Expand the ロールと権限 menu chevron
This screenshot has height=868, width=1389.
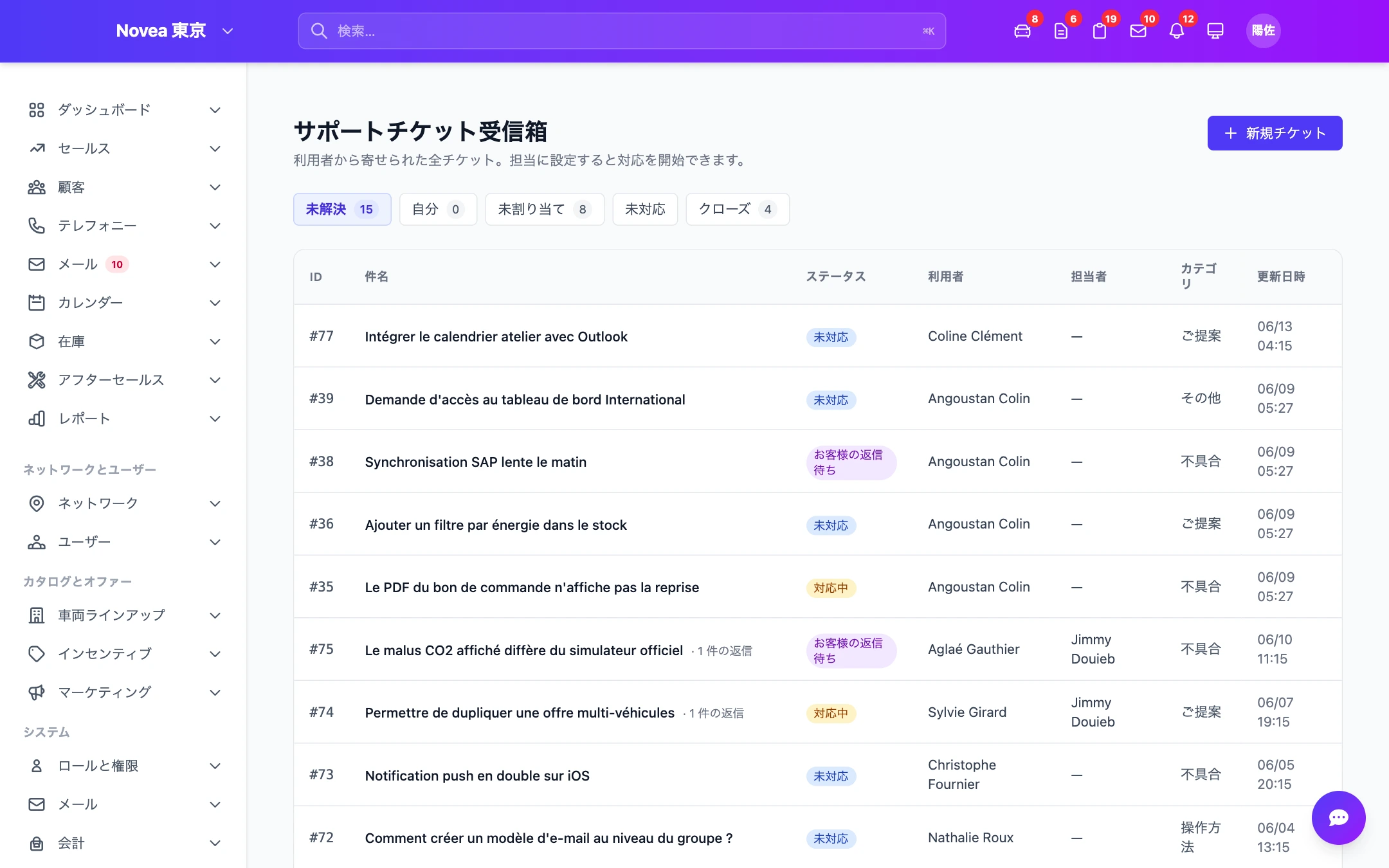pos(215,766)
